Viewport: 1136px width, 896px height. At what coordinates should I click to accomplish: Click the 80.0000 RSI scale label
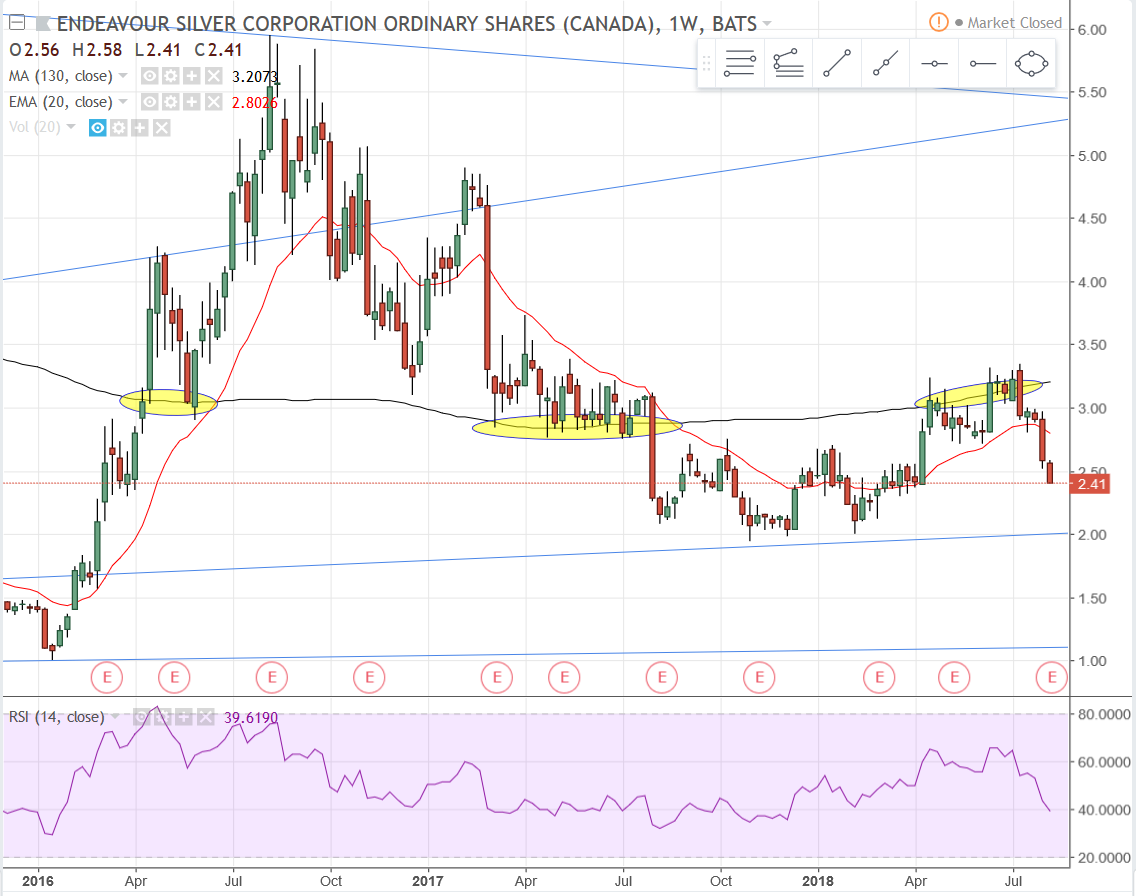tap(1104, 714)
